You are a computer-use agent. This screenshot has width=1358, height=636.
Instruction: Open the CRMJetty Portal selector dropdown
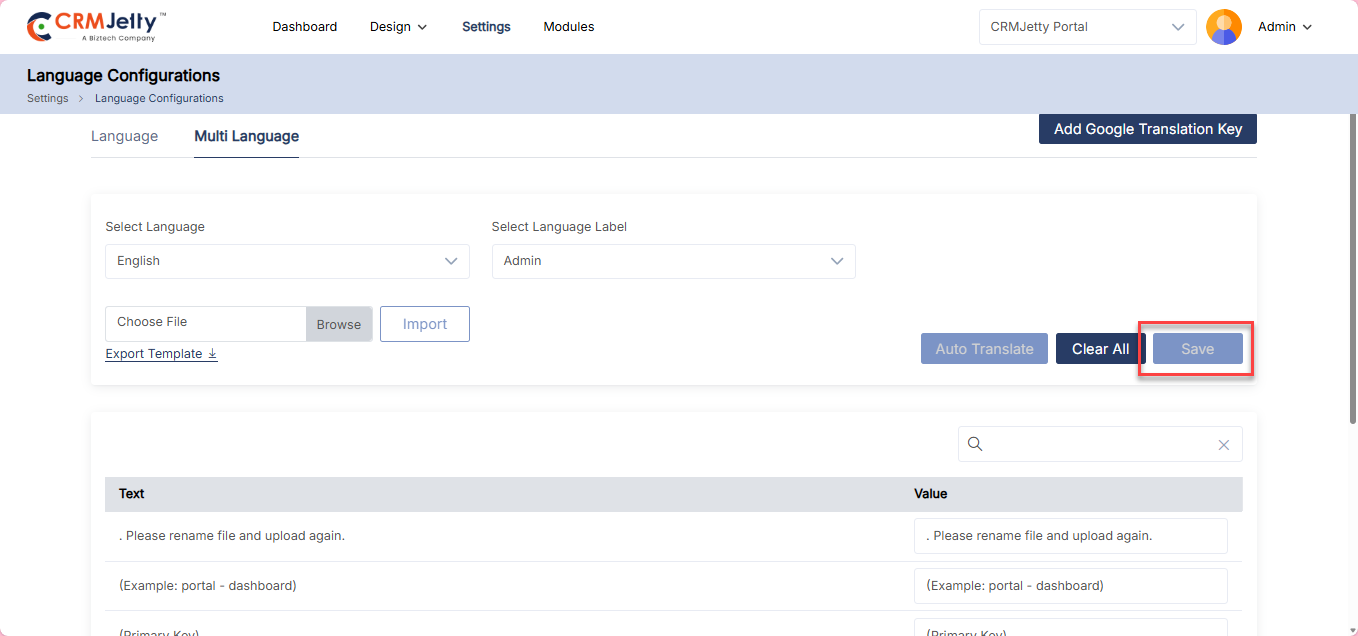click(x=1087, y=27)
